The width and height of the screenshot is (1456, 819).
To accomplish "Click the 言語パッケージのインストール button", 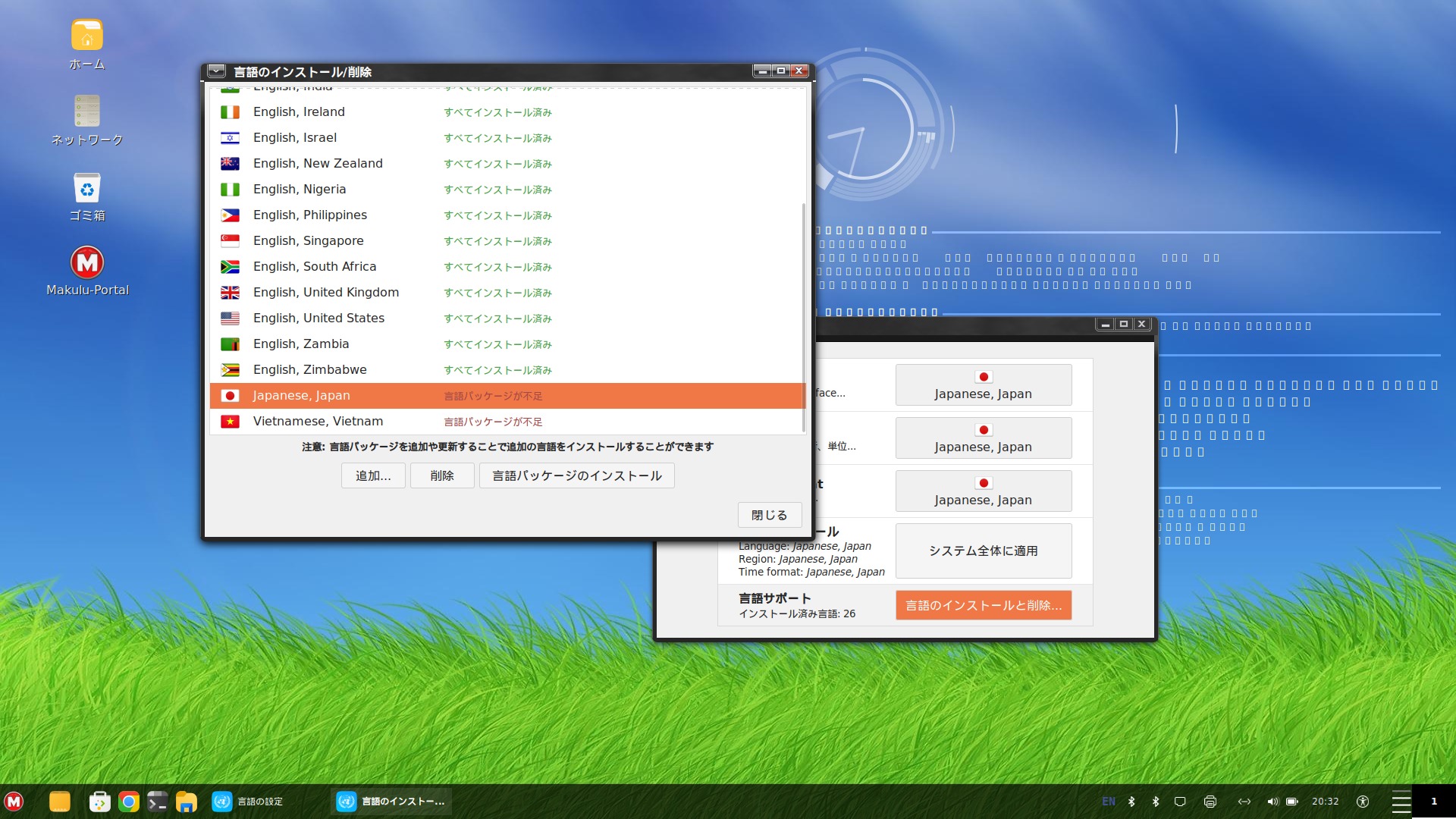I will tap(576, 475).
